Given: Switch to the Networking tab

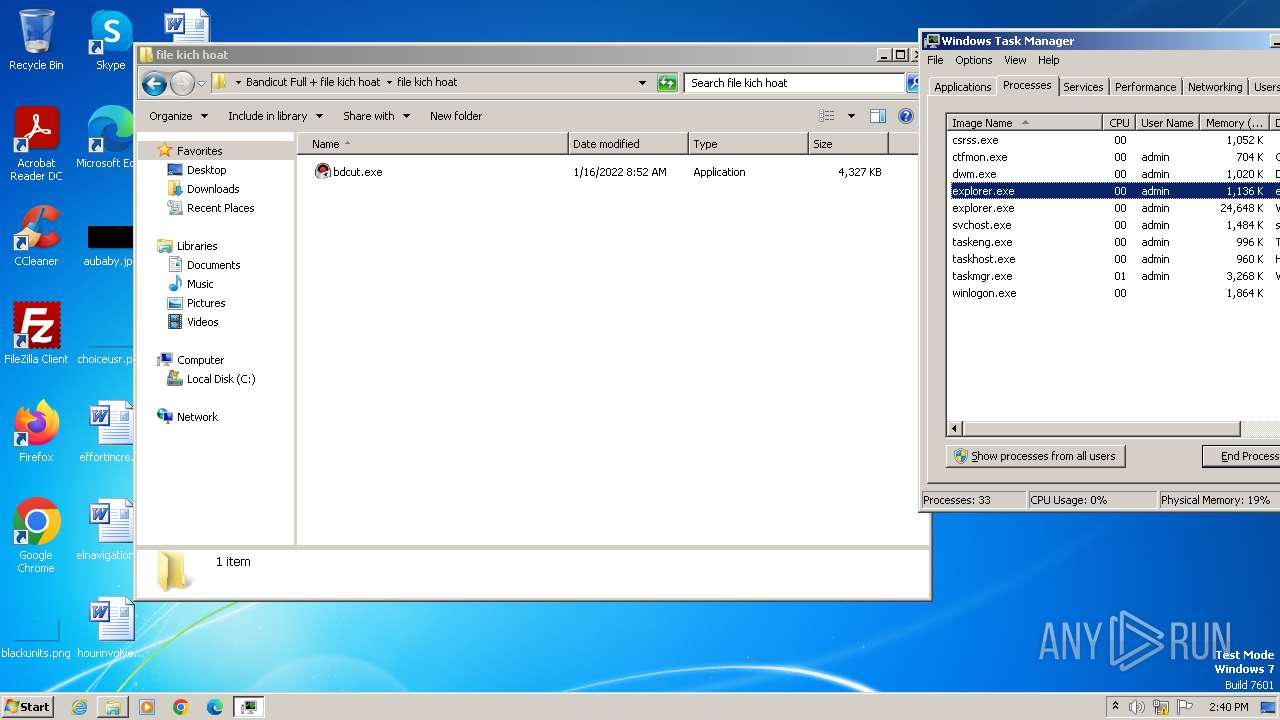Looking at the screenshot, I should (1215, 87).
